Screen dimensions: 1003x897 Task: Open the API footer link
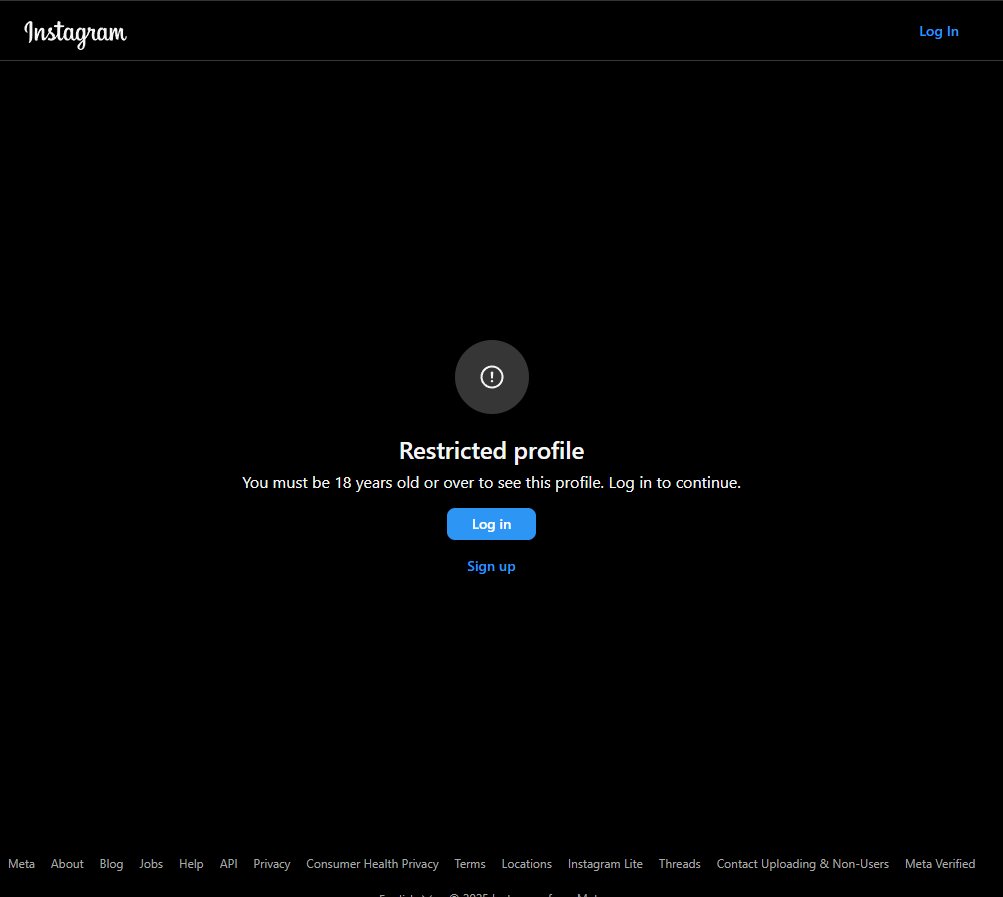(x=228, y=864)
